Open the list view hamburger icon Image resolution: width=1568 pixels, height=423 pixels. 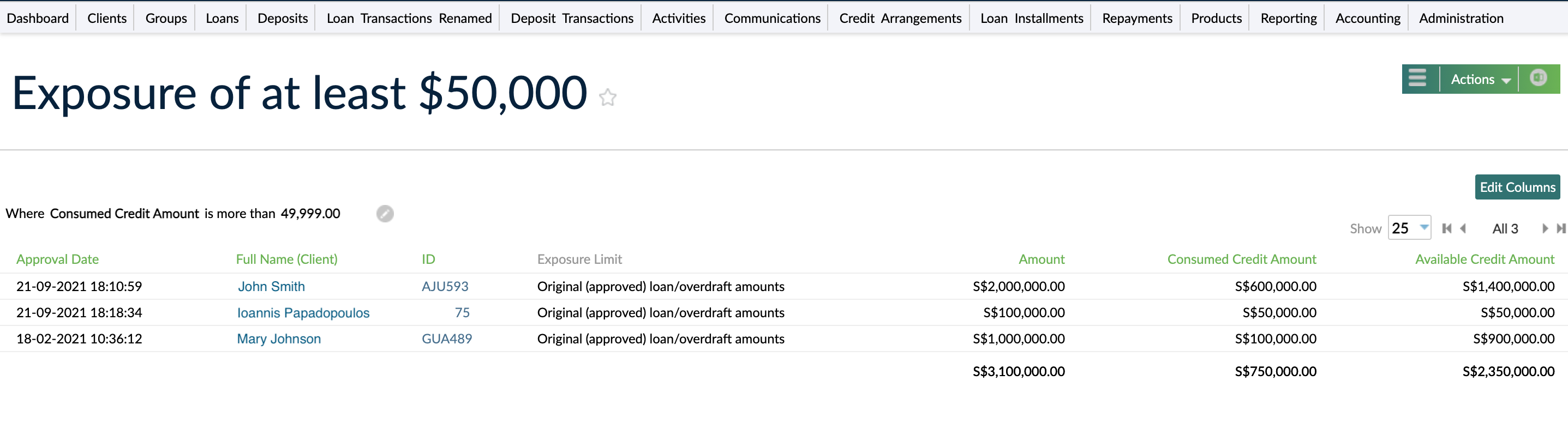[1417, 78]
